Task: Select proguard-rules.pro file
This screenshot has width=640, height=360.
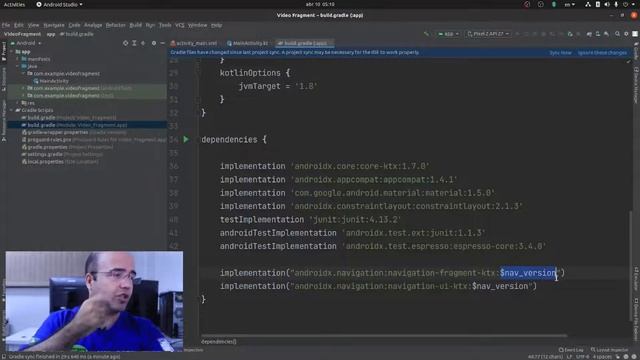Action: 94,140
